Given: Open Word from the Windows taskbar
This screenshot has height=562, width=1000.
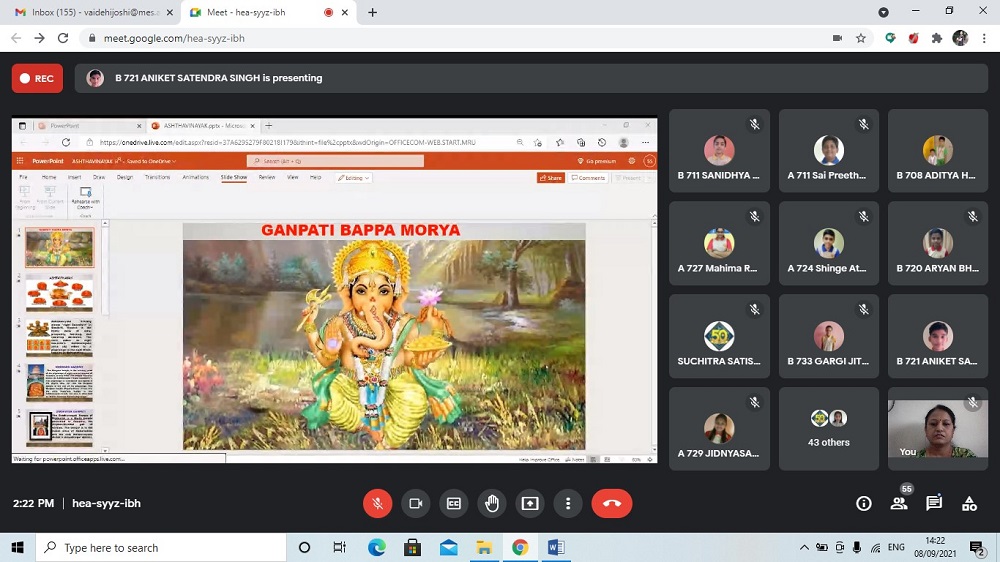Looking at the screenshot, I should [556, 547].
